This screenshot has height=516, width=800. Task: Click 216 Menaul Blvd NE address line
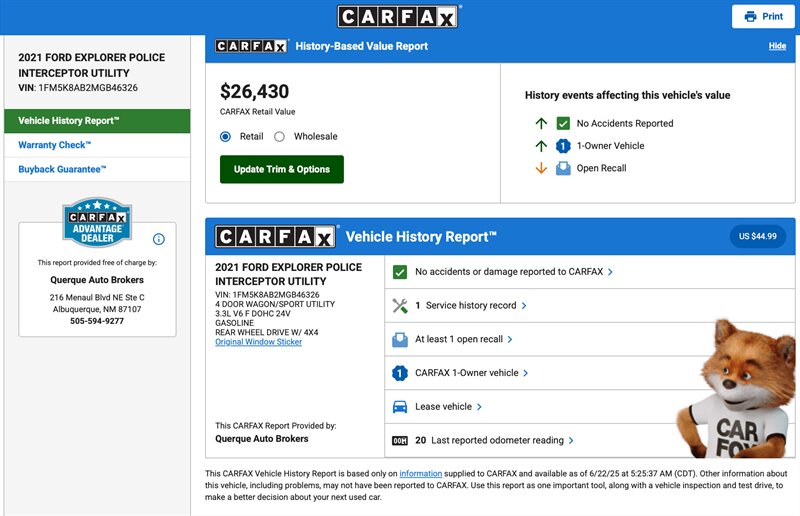pyautogui.click(x=97, y=297)
